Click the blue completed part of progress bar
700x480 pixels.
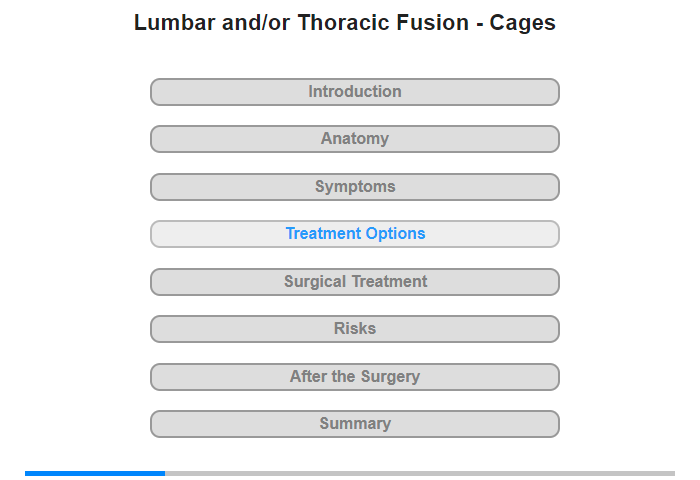pyautogui.click(x=95, y=473)
